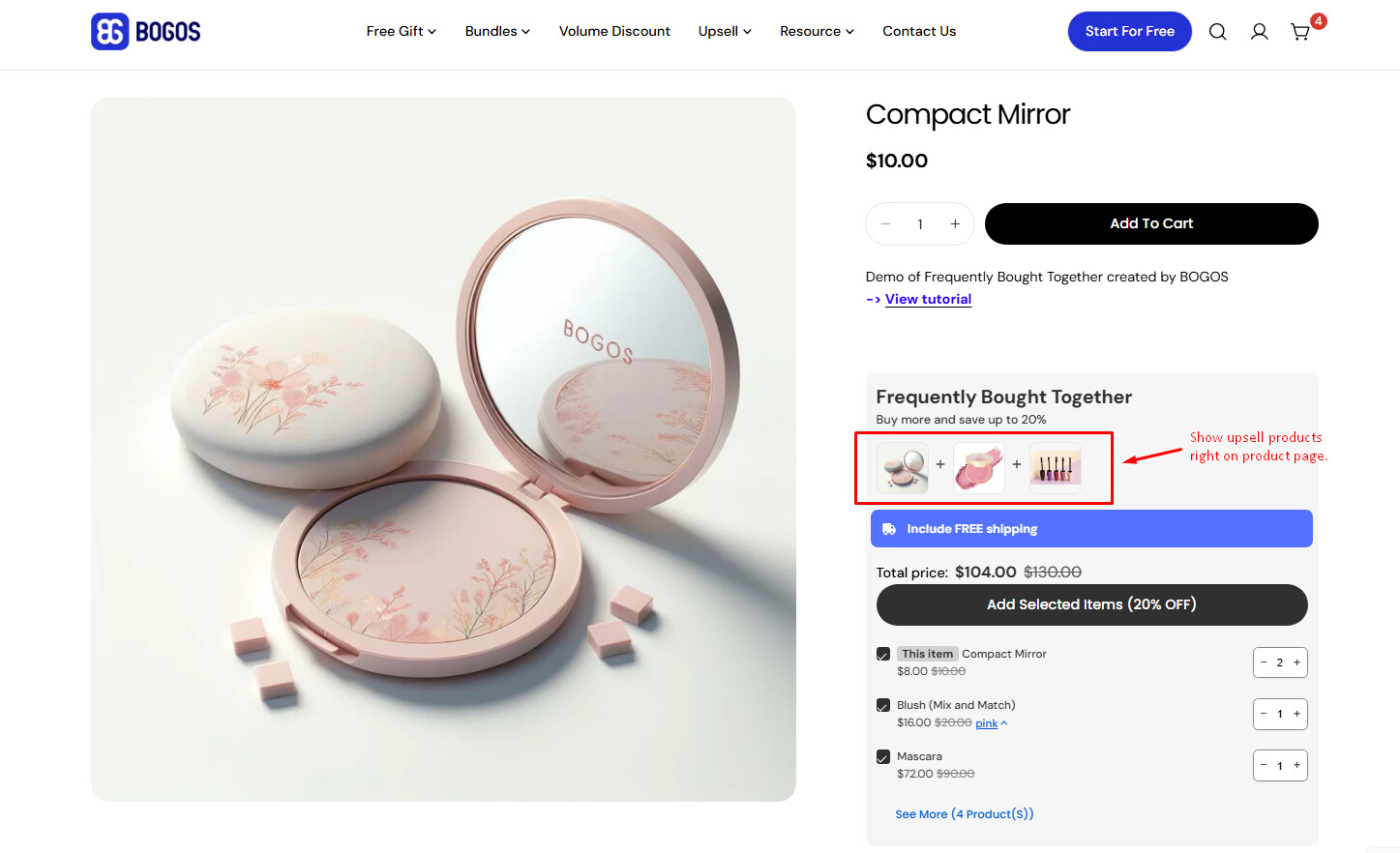Decrease Mascara bundle quantity
The height and width of the screenshot is (853, 1400).
tap(1264, 765)
